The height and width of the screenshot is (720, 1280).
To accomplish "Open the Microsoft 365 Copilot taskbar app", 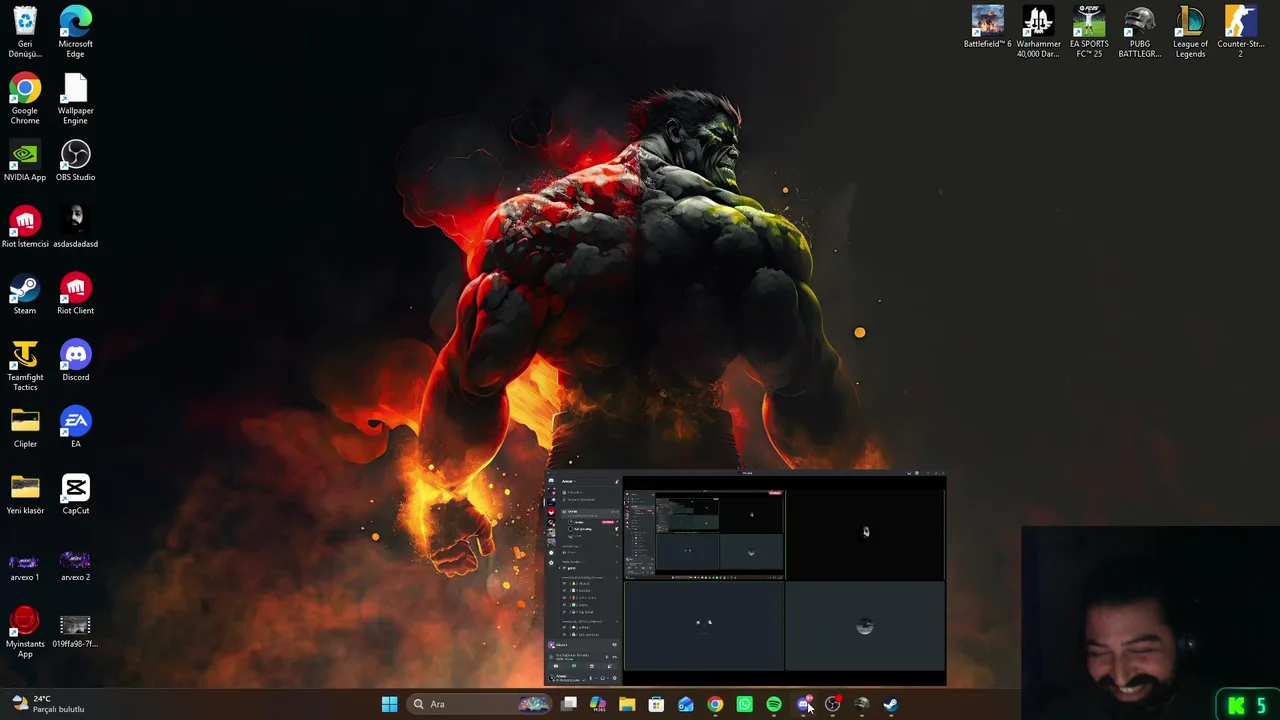I will pos(598,704).
